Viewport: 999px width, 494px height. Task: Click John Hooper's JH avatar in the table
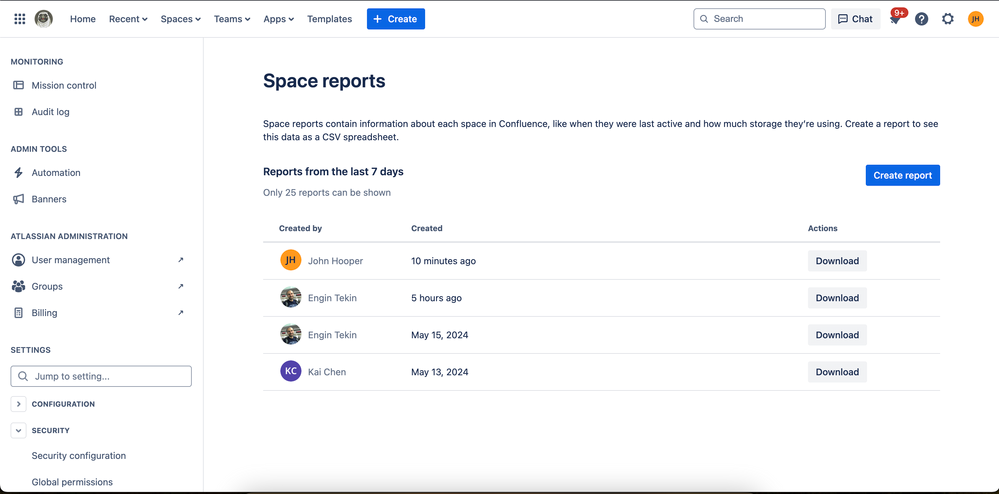pyautogui.click(x=291, y=260)
